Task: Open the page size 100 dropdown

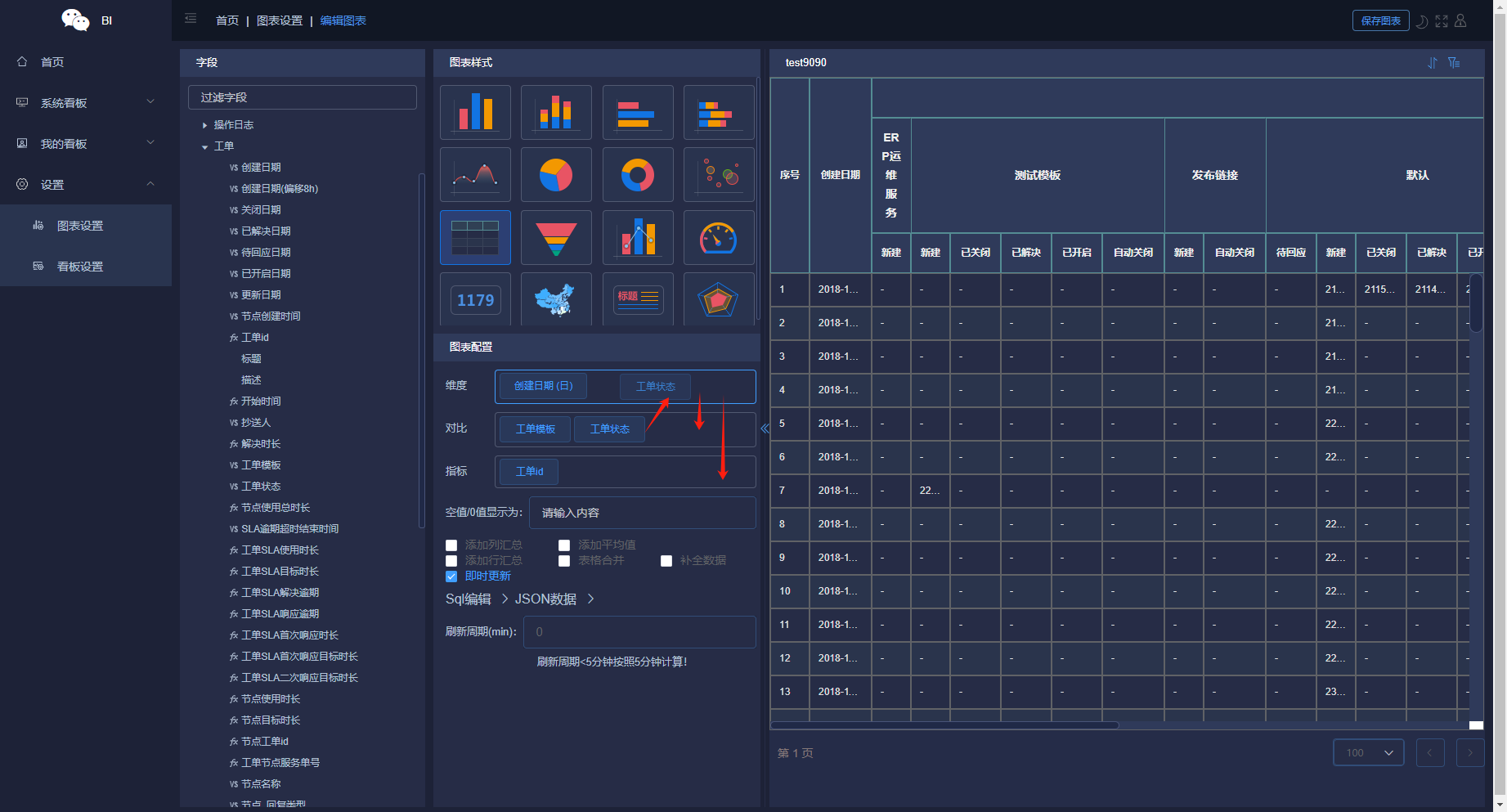Action: click(1369, 752)
